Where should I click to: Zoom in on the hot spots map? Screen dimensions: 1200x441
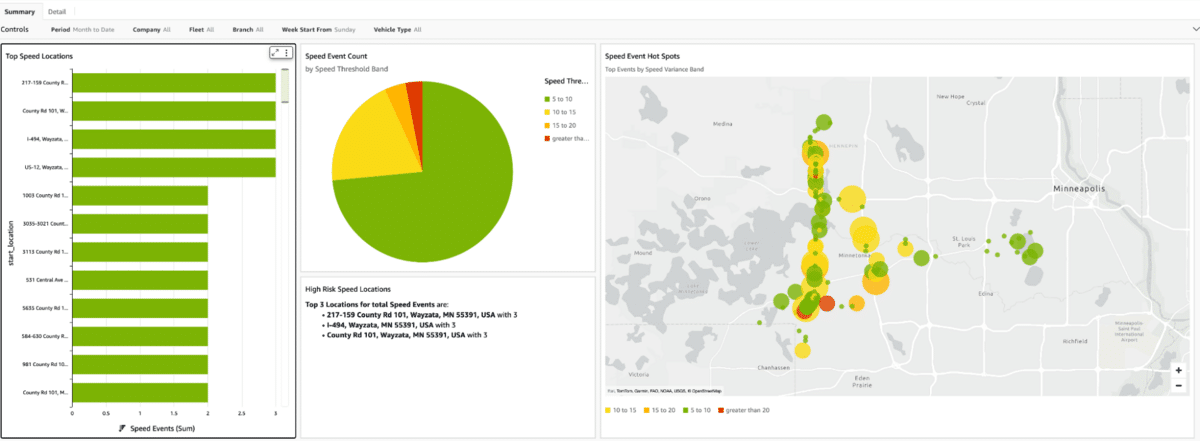(x=1179, y=369)
